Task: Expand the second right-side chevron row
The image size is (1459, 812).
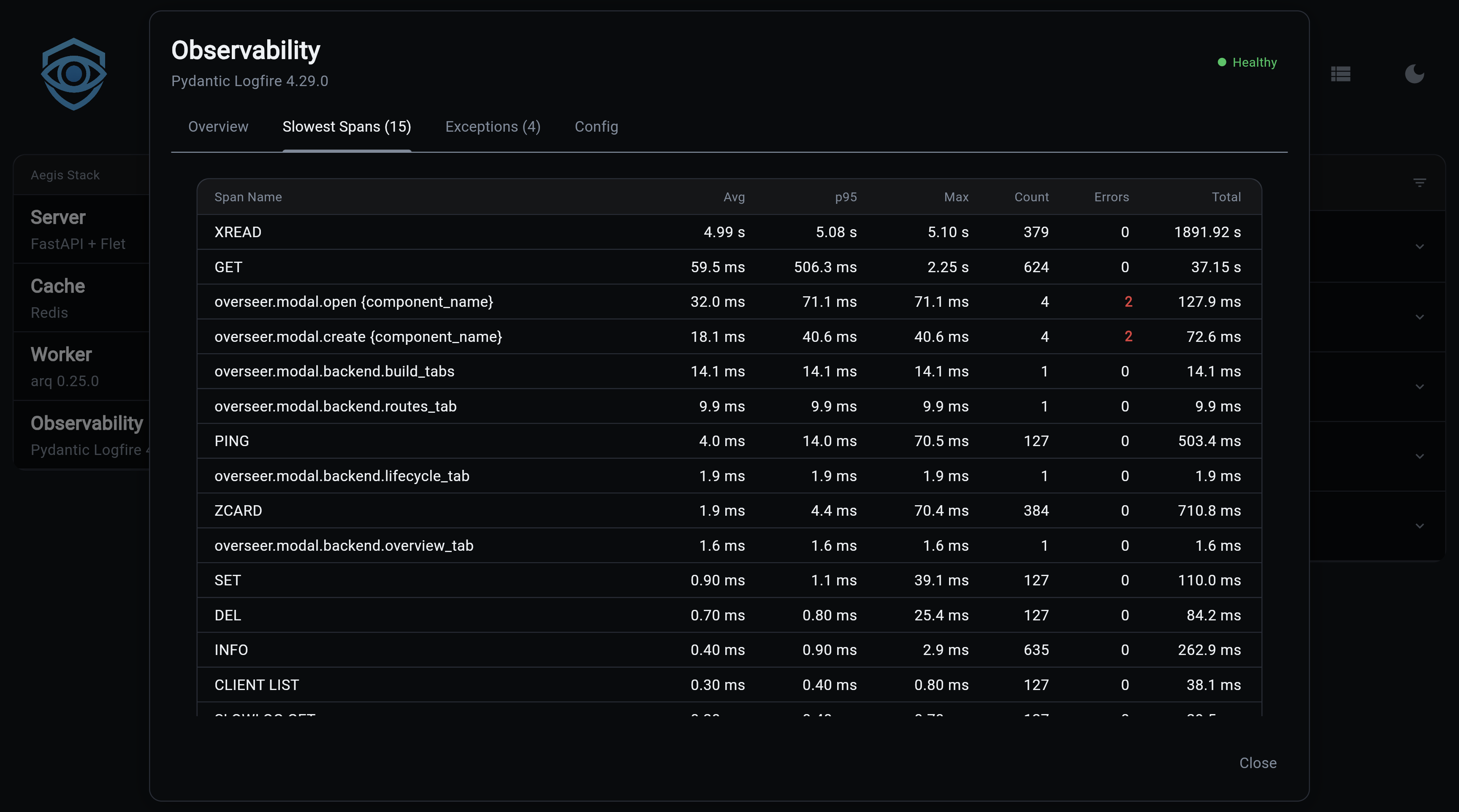Action: click(1419, 317)
